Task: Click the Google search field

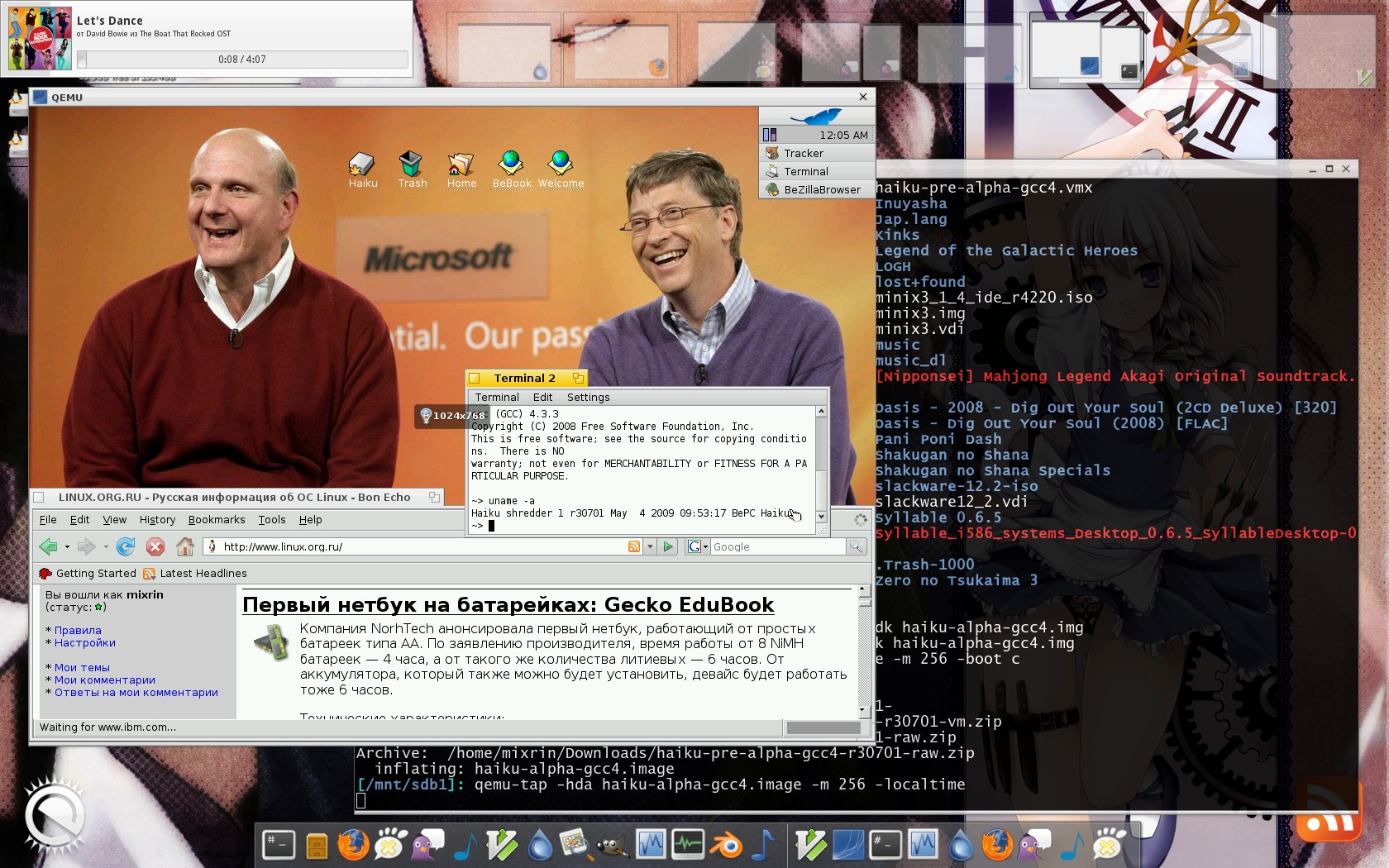Action: tap(777, 546)
